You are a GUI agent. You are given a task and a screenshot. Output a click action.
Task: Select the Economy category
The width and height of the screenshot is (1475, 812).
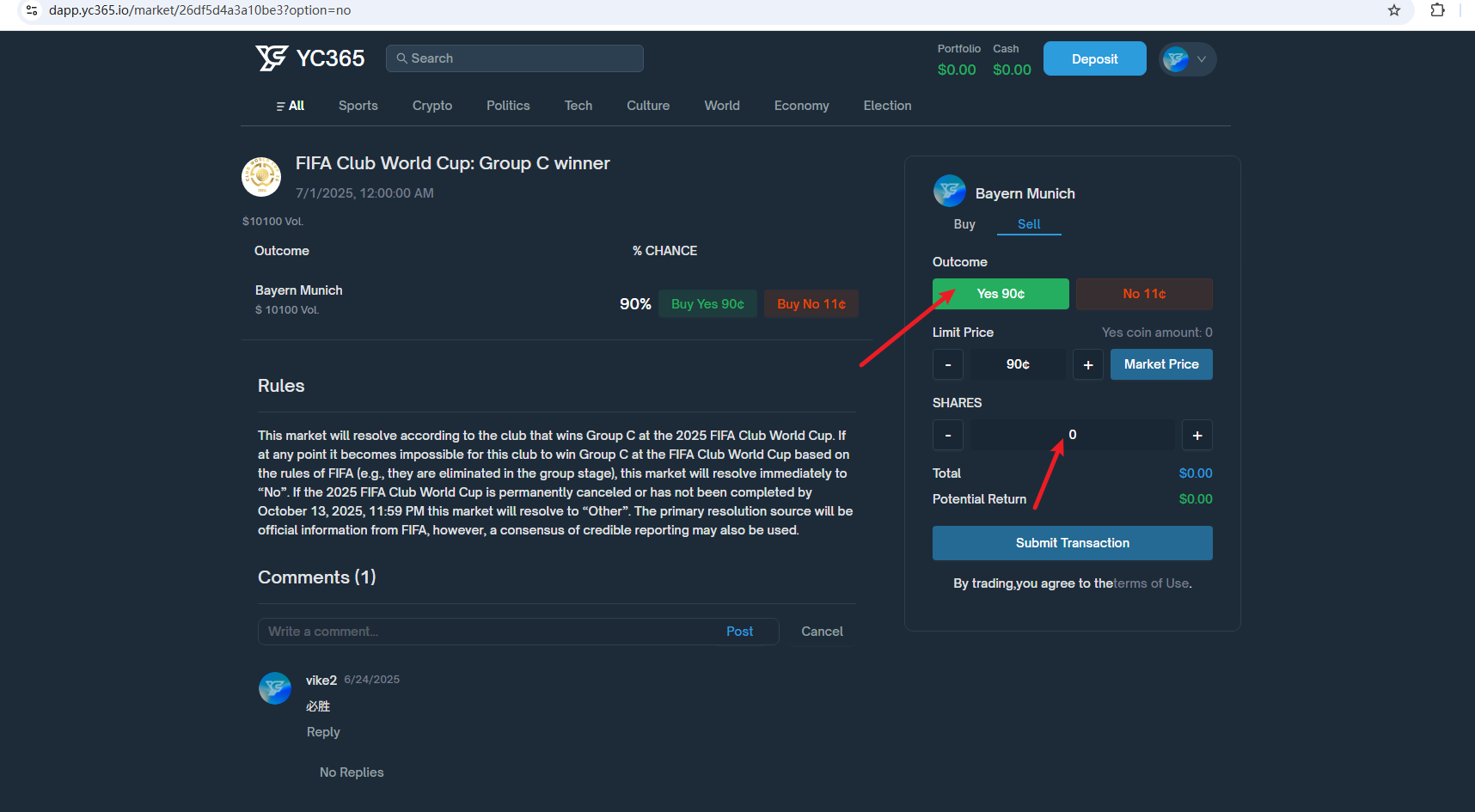(x=802, y=106)
